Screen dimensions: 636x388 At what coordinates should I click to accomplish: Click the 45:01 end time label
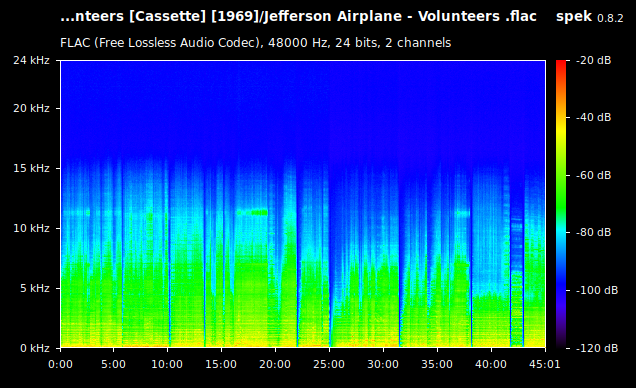[x=545, y=364]
